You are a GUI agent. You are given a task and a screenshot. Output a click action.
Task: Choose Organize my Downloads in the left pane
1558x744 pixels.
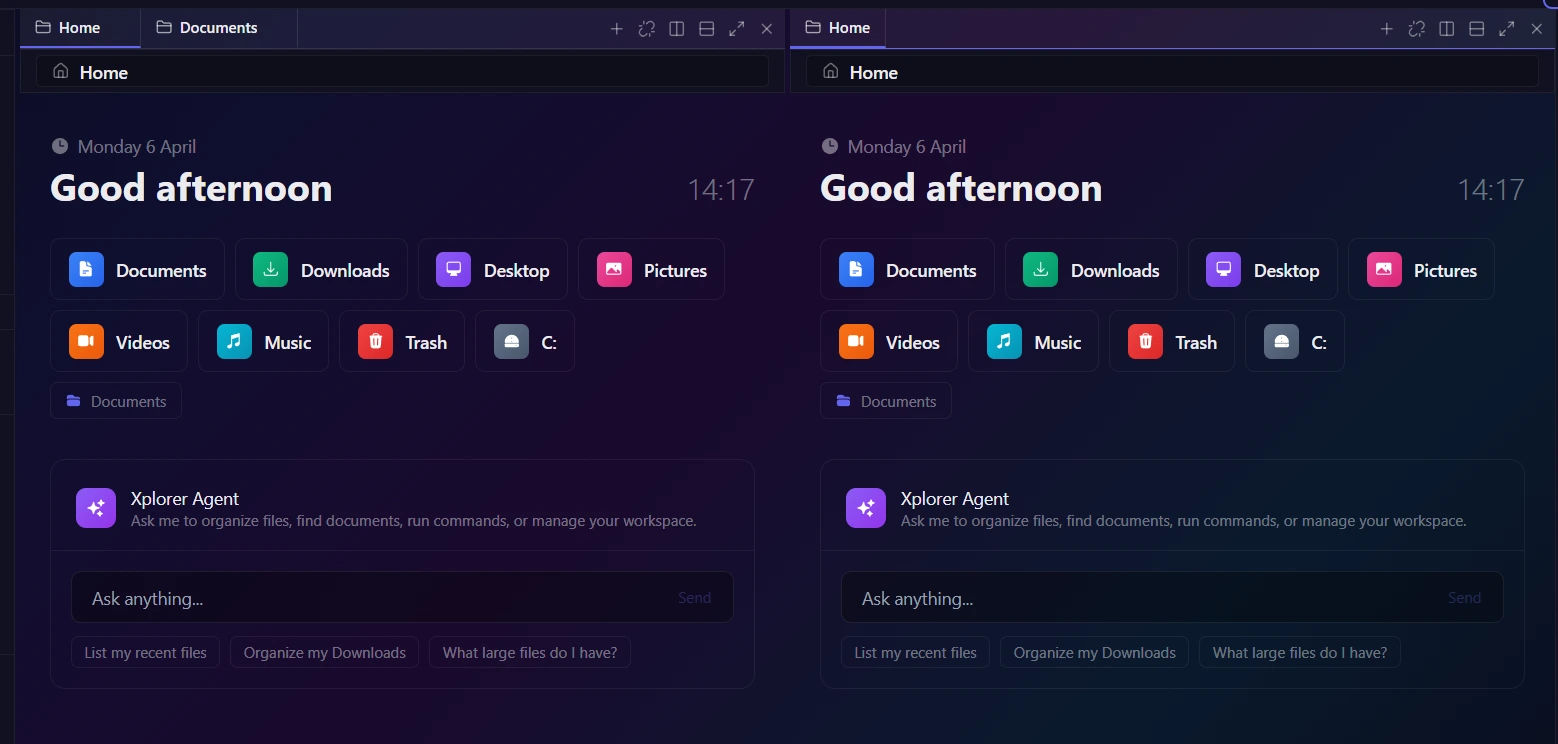point(325,653)
